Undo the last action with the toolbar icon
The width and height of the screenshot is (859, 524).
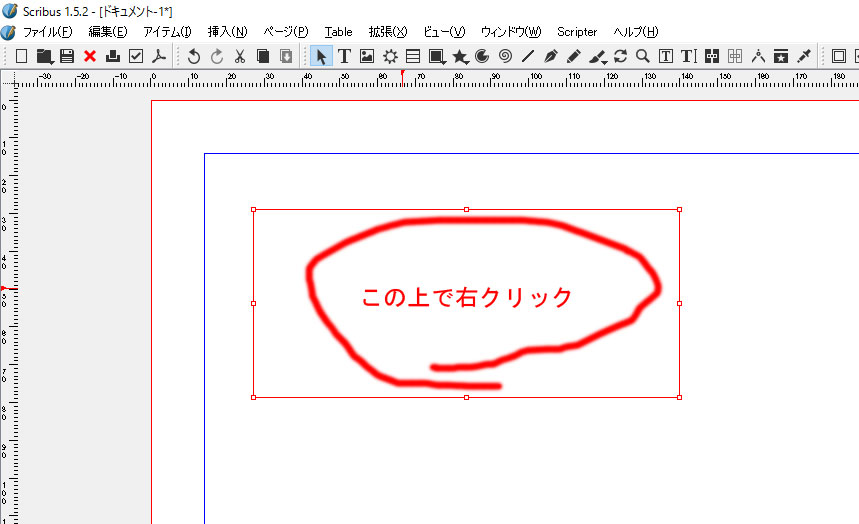click(x=193, y=56)
